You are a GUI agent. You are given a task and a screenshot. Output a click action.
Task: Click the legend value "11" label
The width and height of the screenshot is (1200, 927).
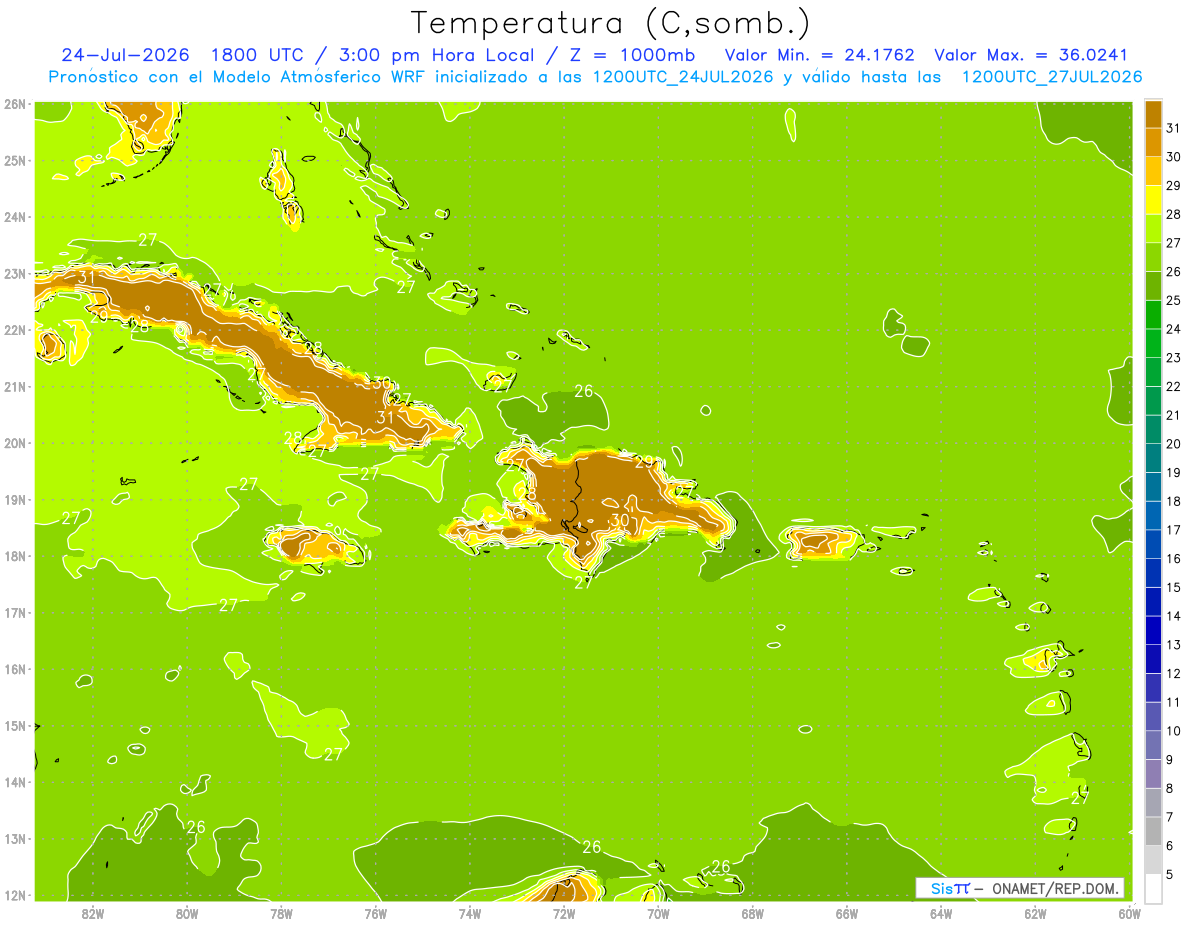tap(1173, 702)
